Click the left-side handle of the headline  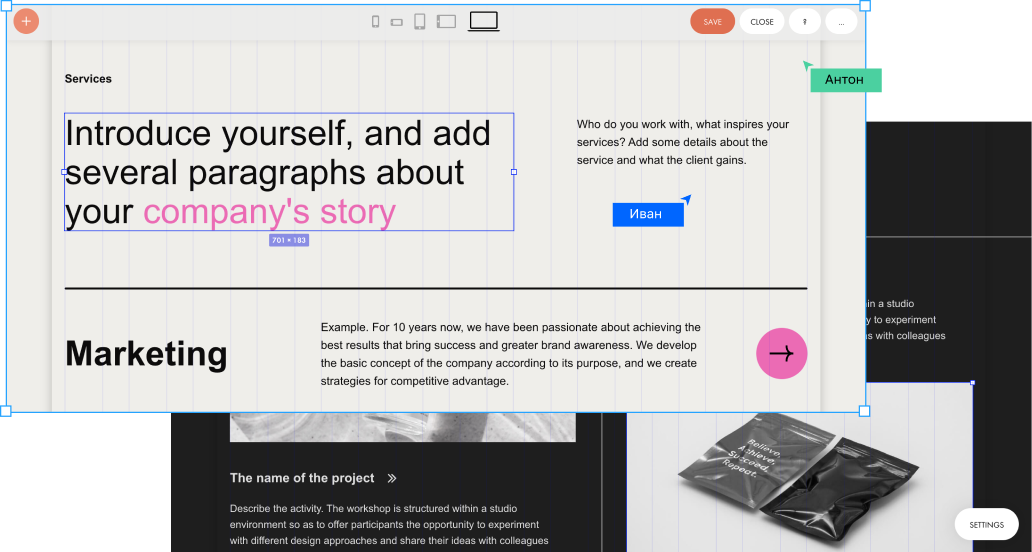pyautogui.click(x=64, y=172)
